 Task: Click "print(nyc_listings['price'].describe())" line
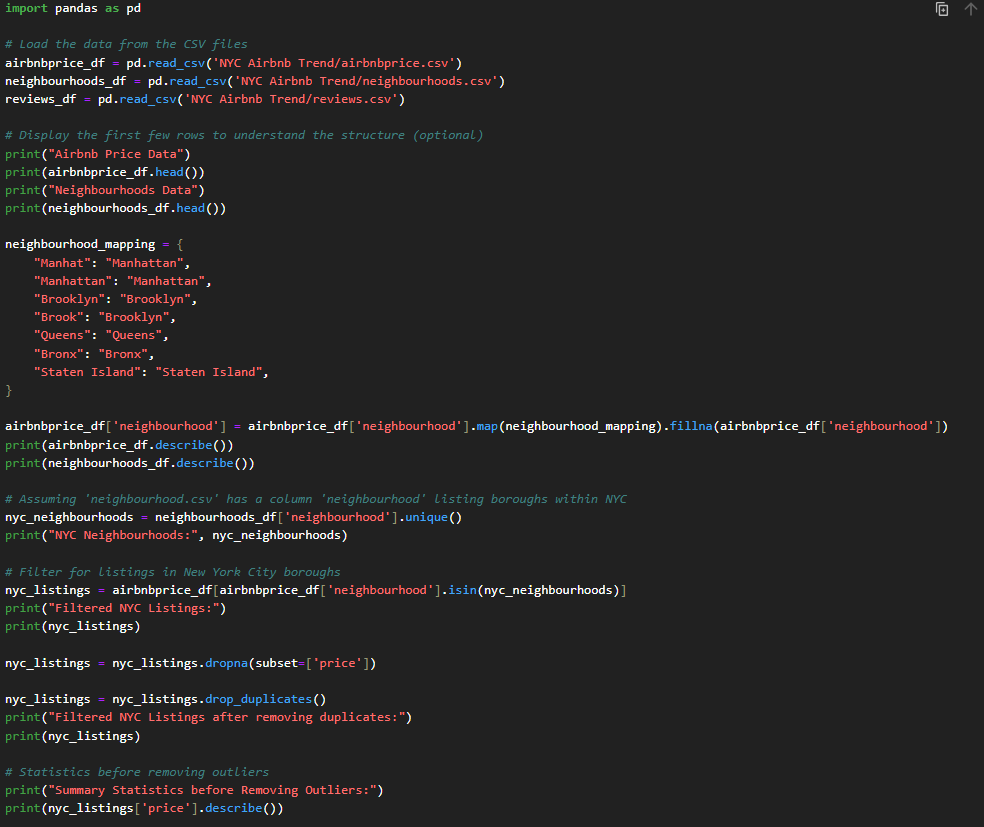click(x=144, y=808)
